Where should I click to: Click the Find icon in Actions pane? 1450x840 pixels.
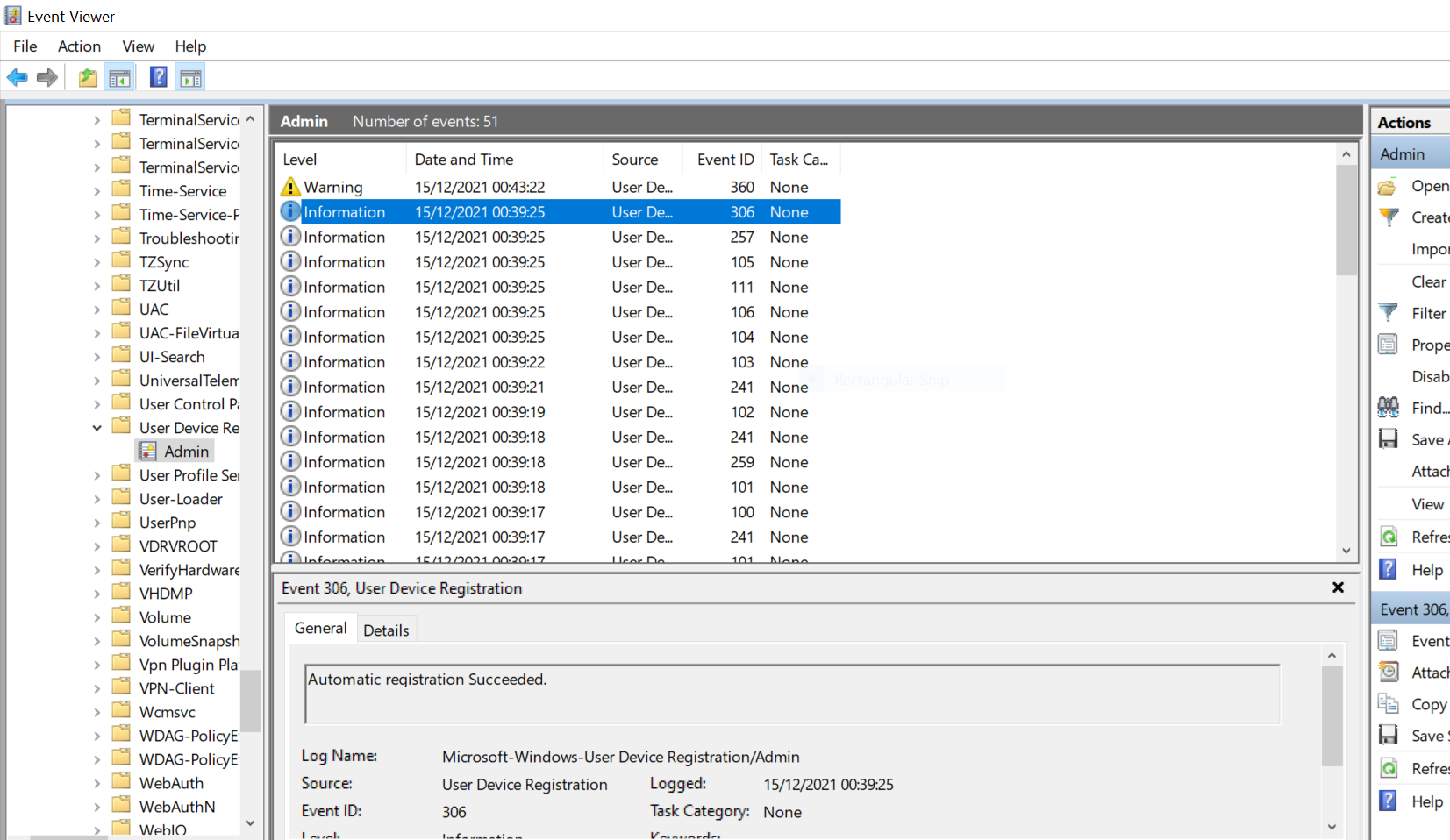1389,407
